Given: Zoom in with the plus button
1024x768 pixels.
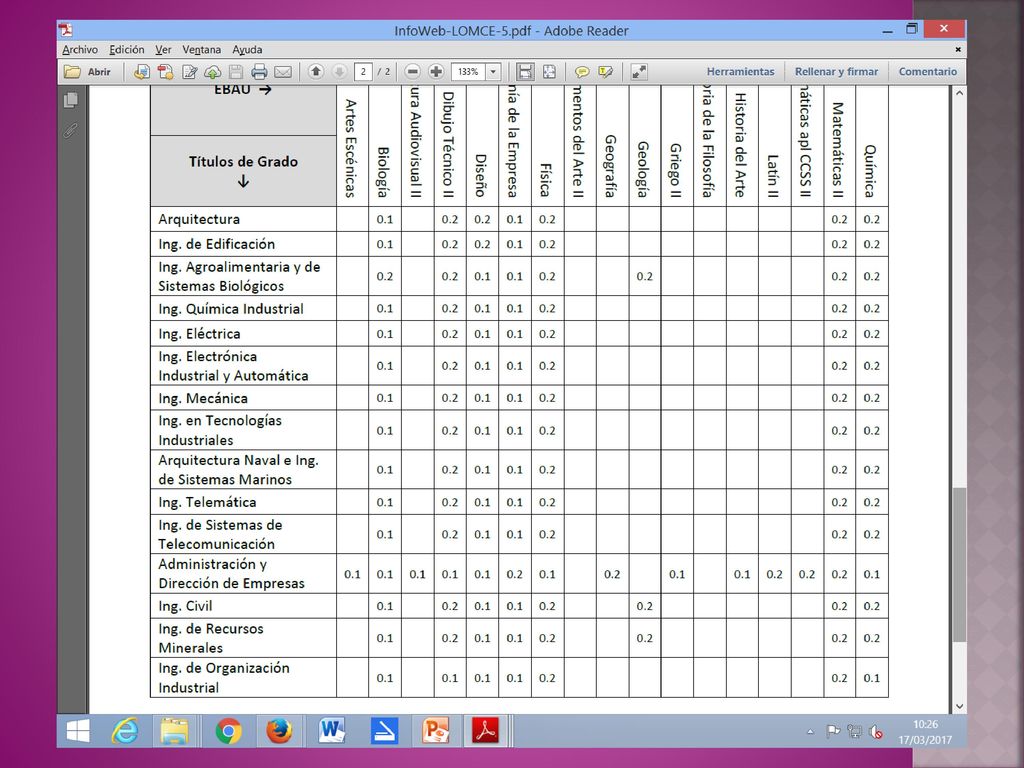Looking at the screenshot, I should 436,72.
